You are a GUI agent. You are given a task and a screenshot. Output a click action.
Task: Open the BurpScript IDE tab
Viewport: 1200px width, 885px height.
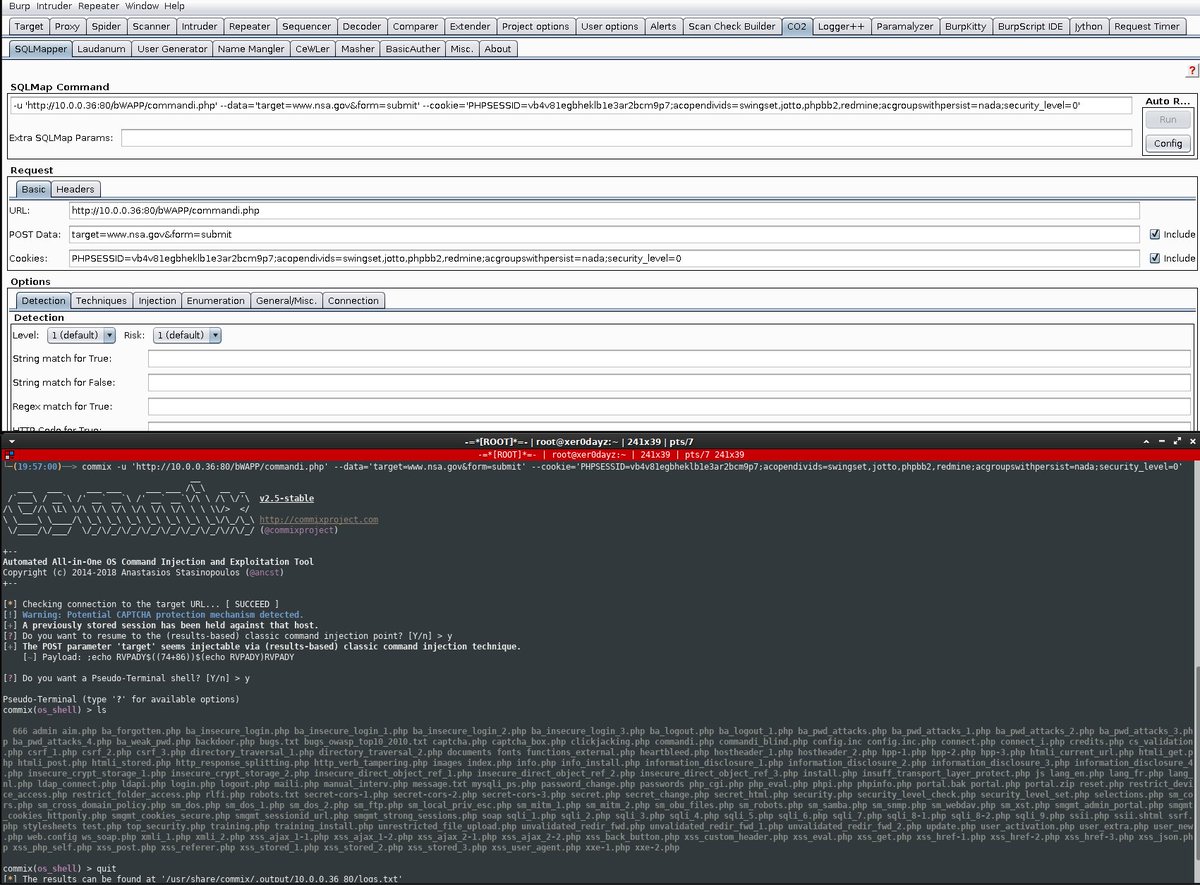tap(1031, 27)
